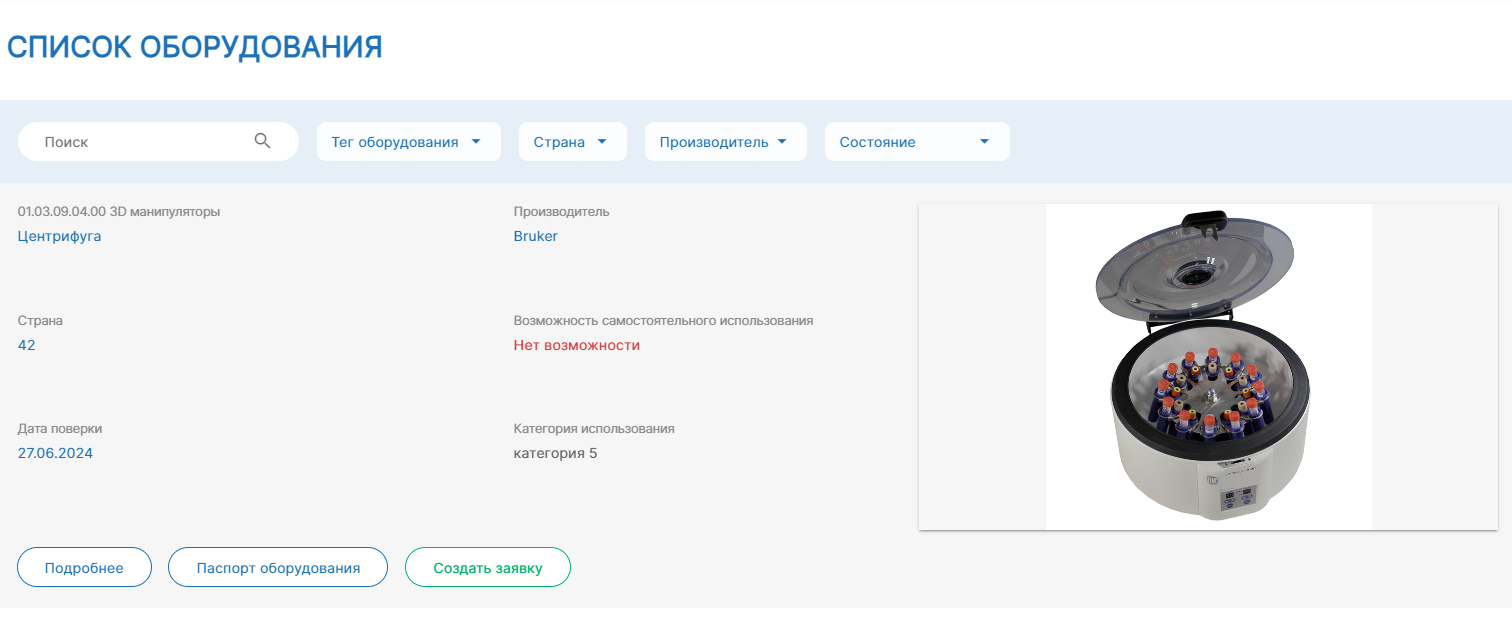
Task: Select the country value 42
Action: (27, 345)
